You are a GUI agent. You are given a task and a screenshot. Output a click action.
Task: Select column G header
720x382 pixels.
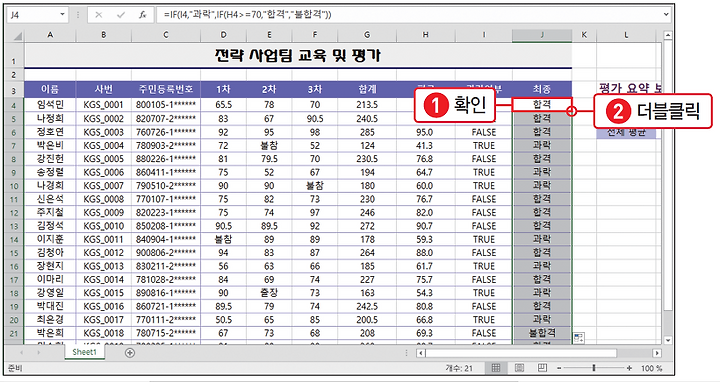point(367,35)
